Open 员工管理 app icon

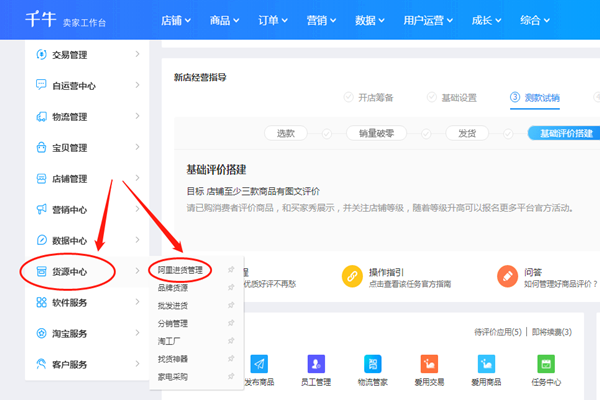coord(316,364)
